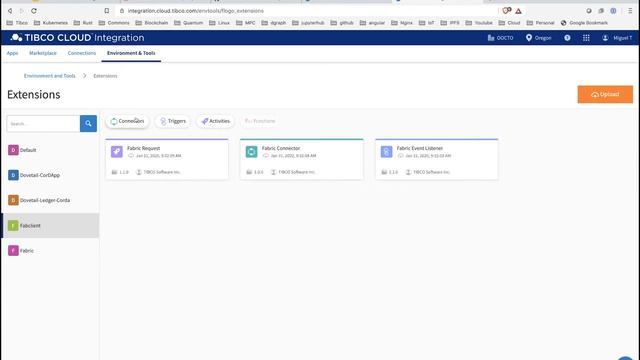Click into the extensions search field
The image size is (640, 360).
pyautogui.click(x=43, y=124)
